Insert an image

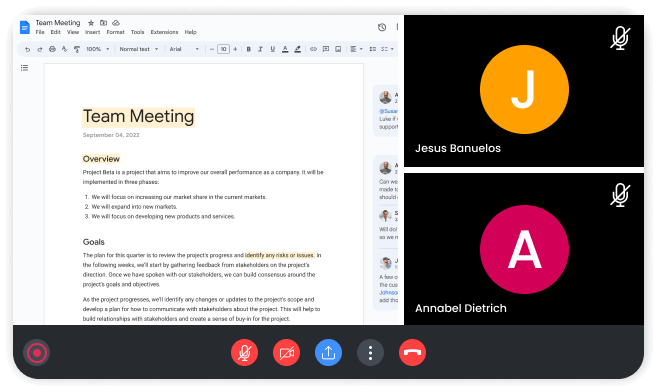tap(338, 49)
